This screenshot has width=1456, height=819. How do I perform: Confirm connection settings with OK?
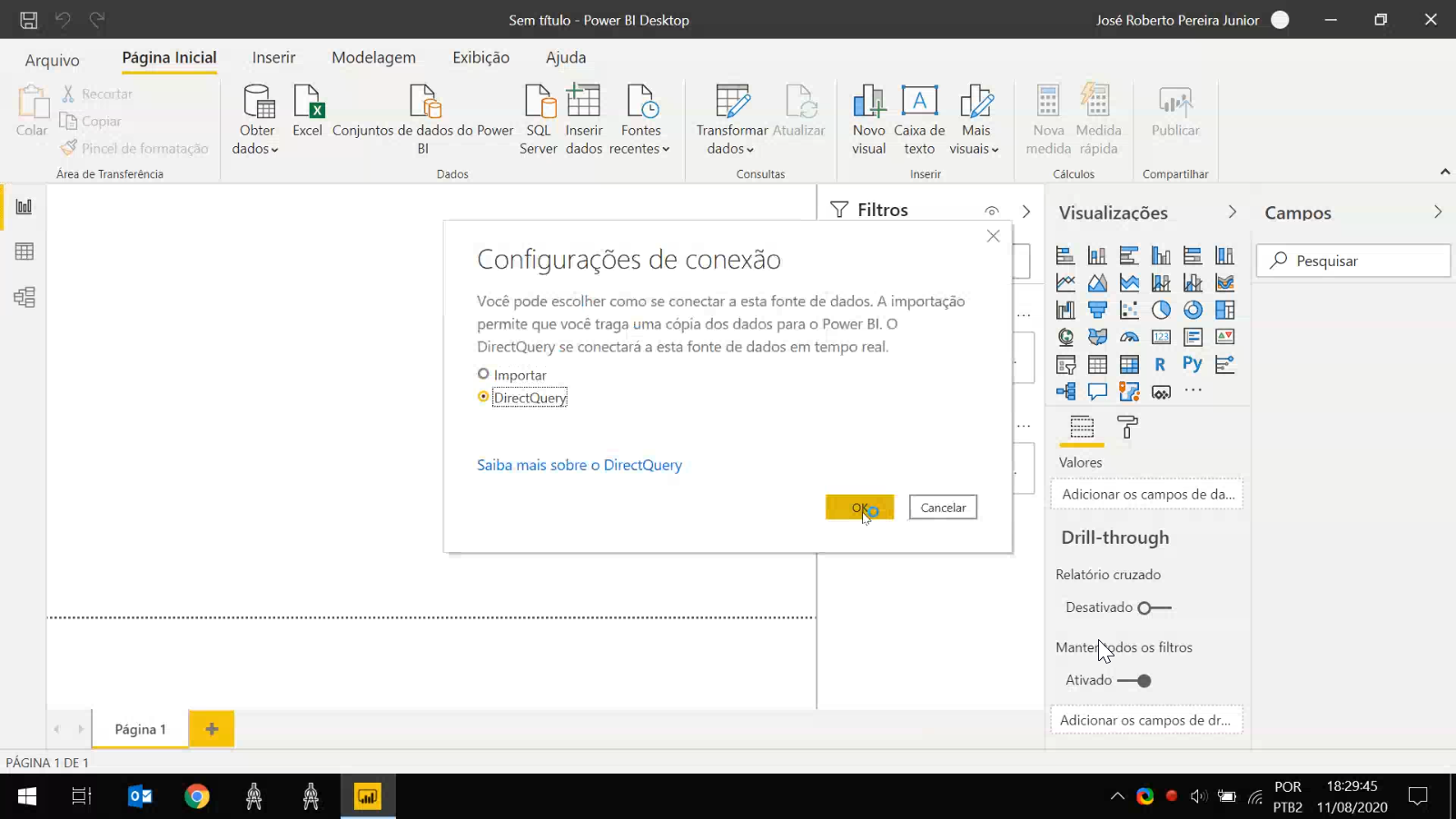click(x=859, y=508)
